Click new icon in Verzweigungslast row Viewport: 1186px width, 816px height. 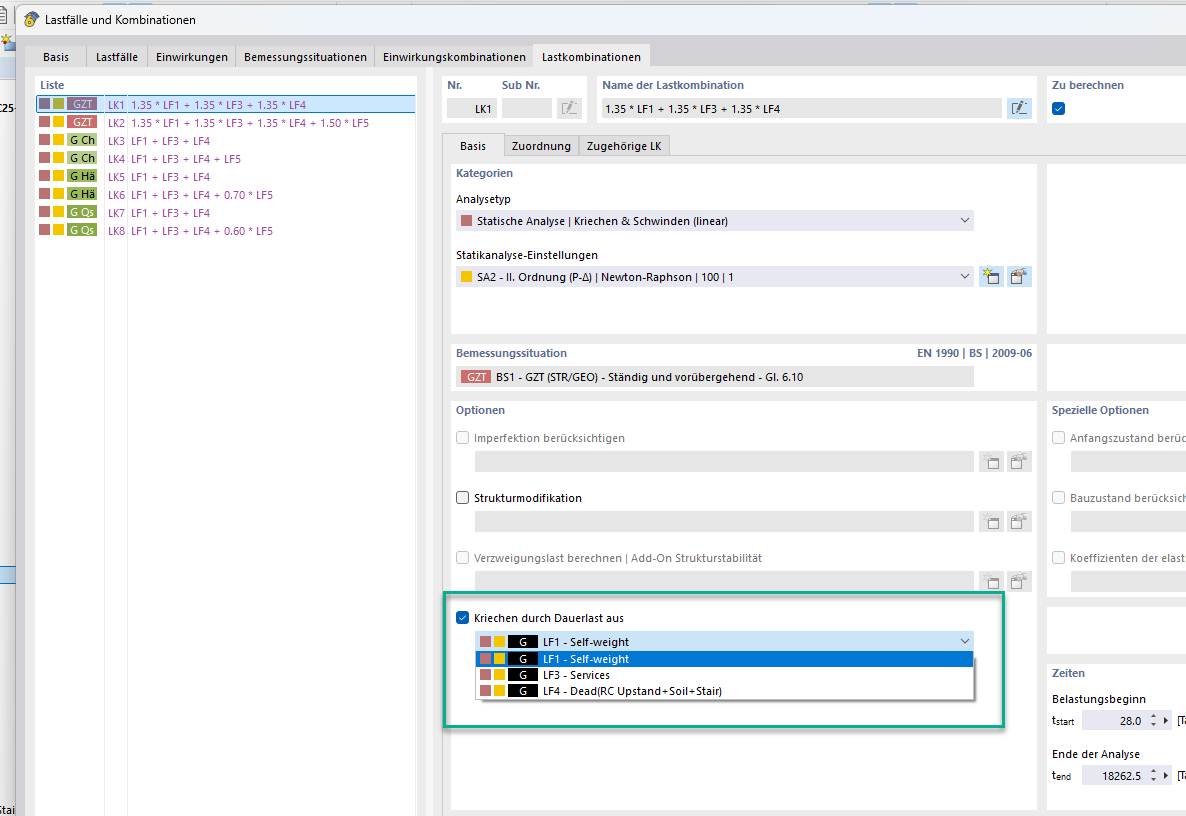(991, 581)
